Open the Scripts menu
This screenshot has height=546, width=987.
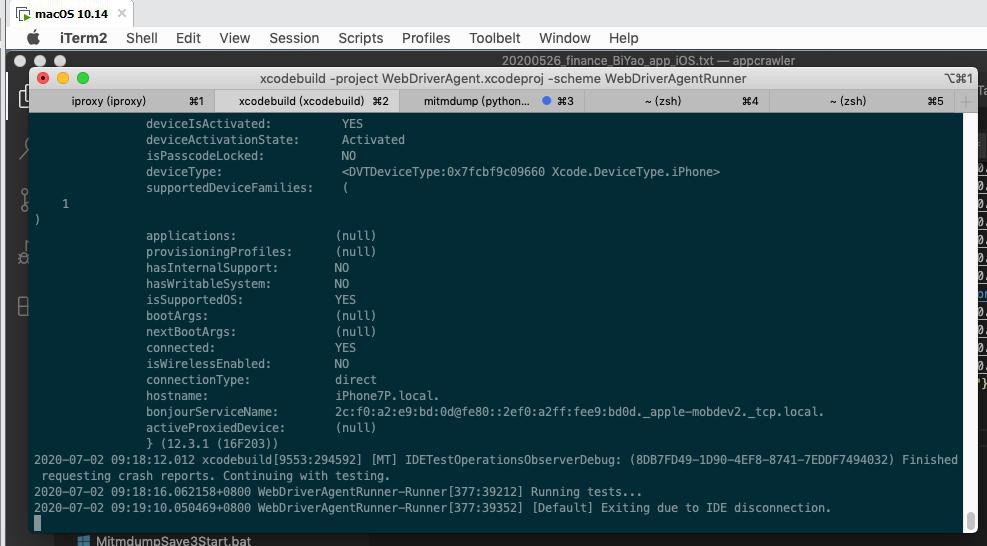click(x=361, y=38)
